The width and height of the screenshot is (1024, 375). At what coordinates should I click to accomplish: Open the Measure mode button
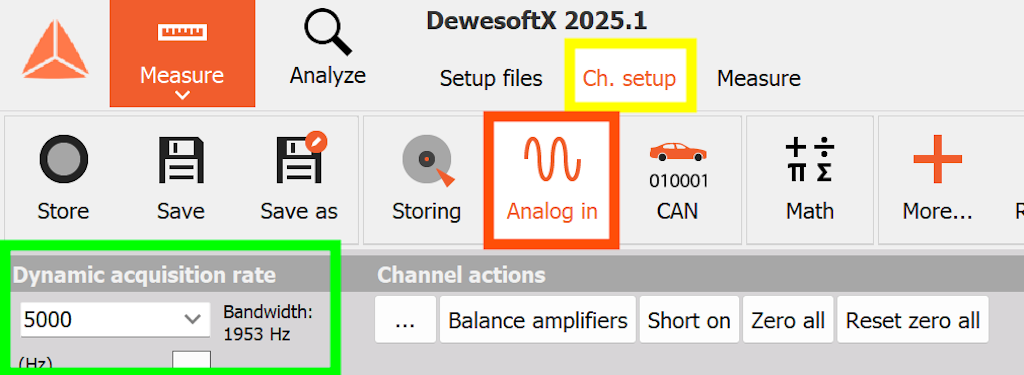tap(182, 54)
